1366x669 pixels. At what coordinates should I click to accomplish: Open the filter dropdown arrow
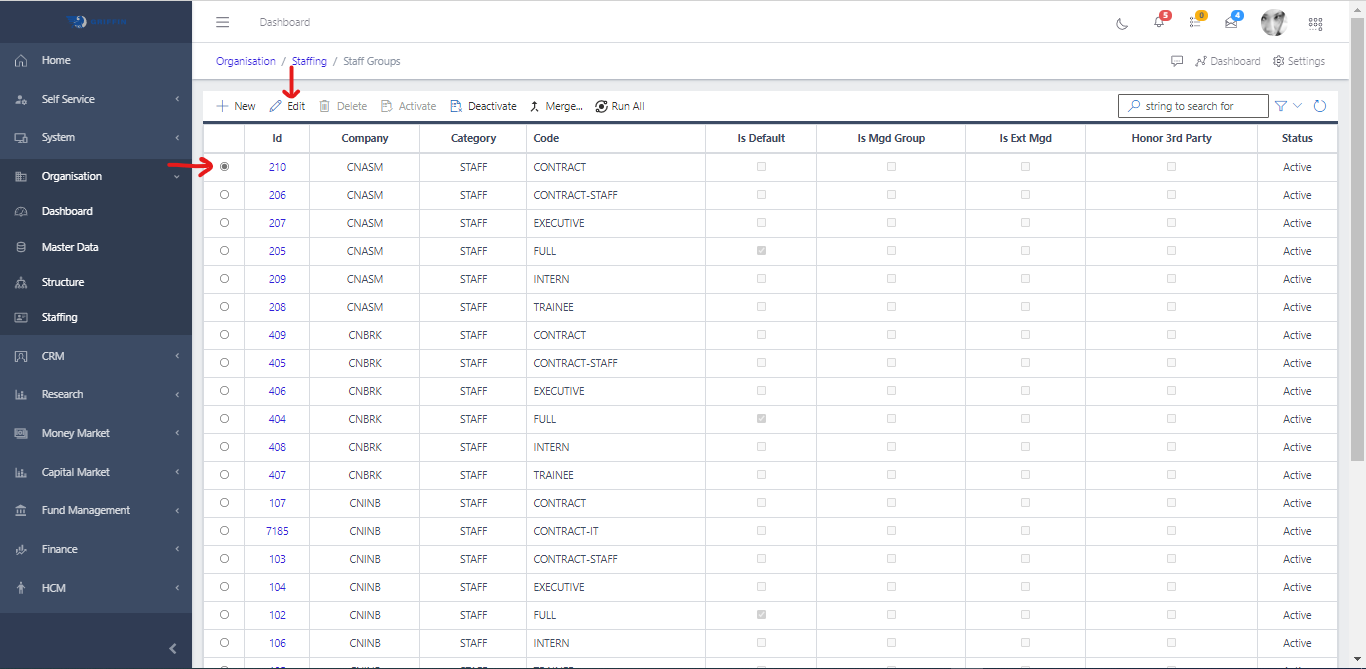pos(1298,106)
